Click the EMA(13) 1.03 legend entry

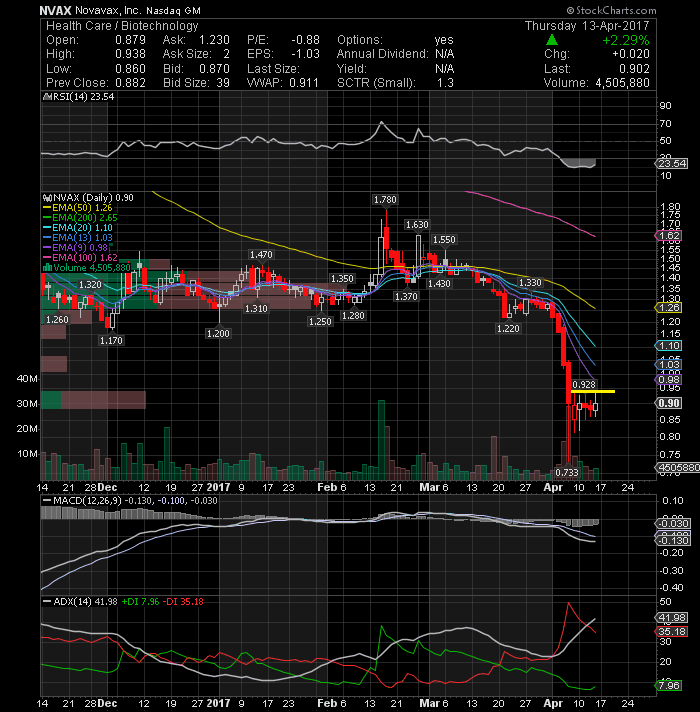point(78,237)
